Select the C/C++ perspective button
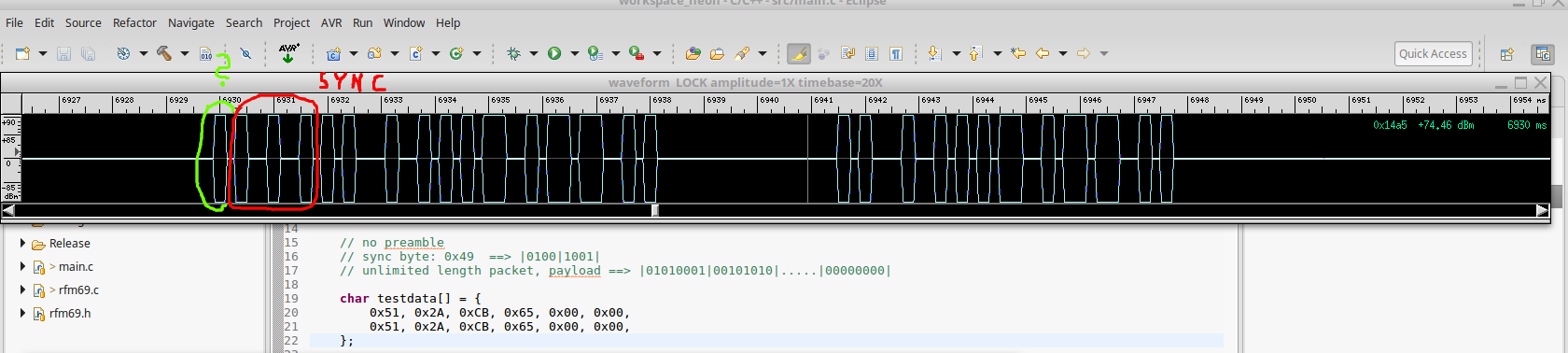The width and height of the screenshot is (1568, 353). (x=1542, y=54)
